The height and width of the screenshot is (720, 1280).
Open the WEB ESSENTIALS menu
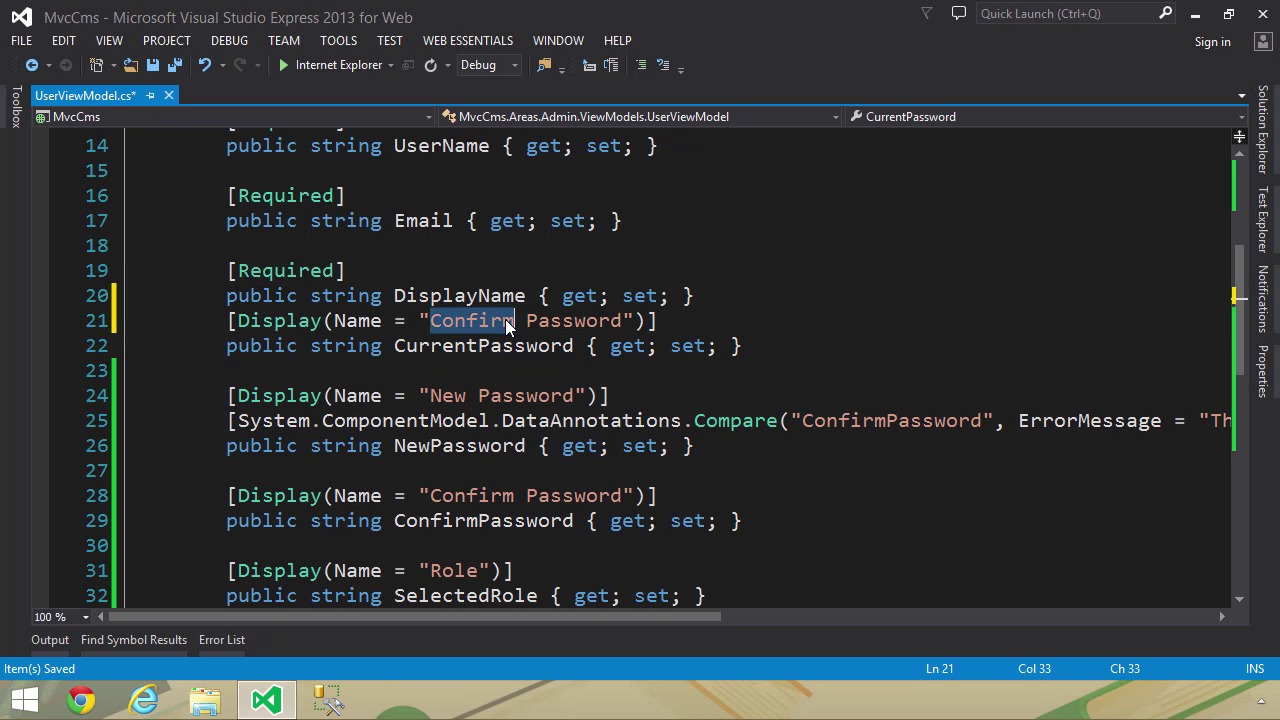click(467, 41)
